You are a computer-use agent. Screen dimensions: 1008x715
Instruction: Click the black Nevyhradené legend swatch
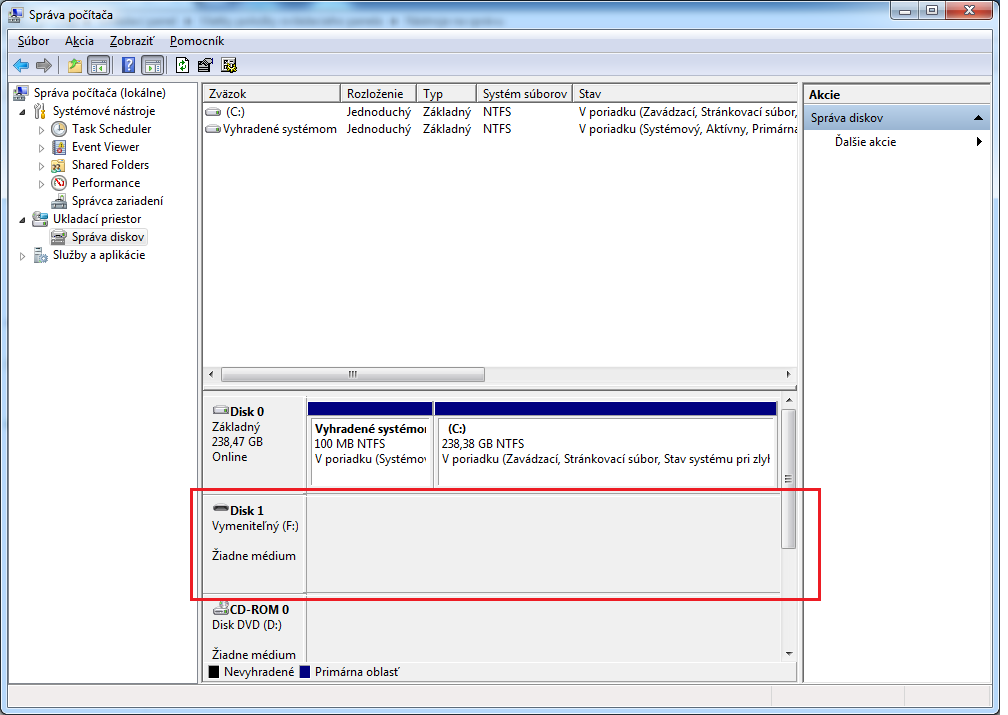coord(214,672)
